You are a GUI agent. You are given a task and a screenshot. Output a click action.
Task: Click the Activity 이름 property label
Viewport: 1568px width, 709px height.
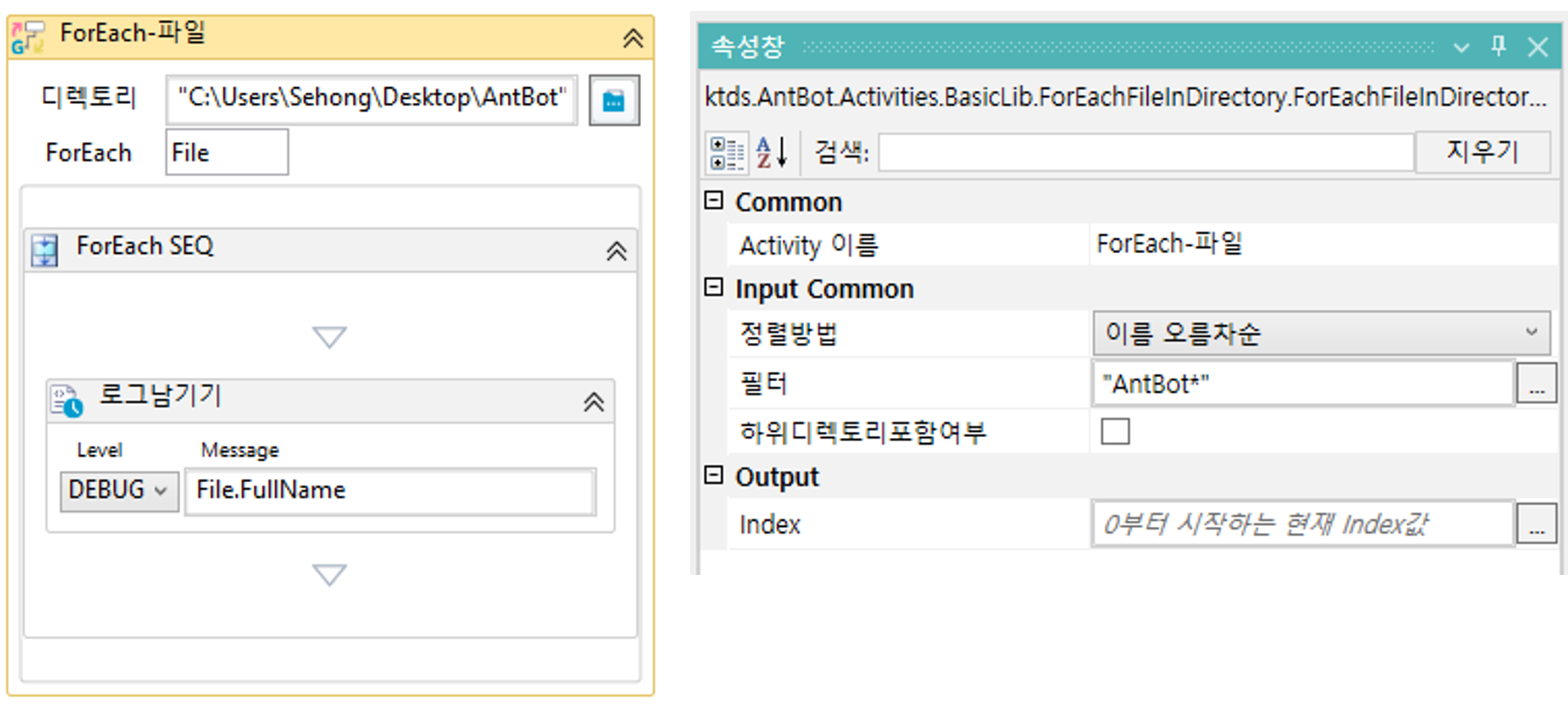coord(809,245)
